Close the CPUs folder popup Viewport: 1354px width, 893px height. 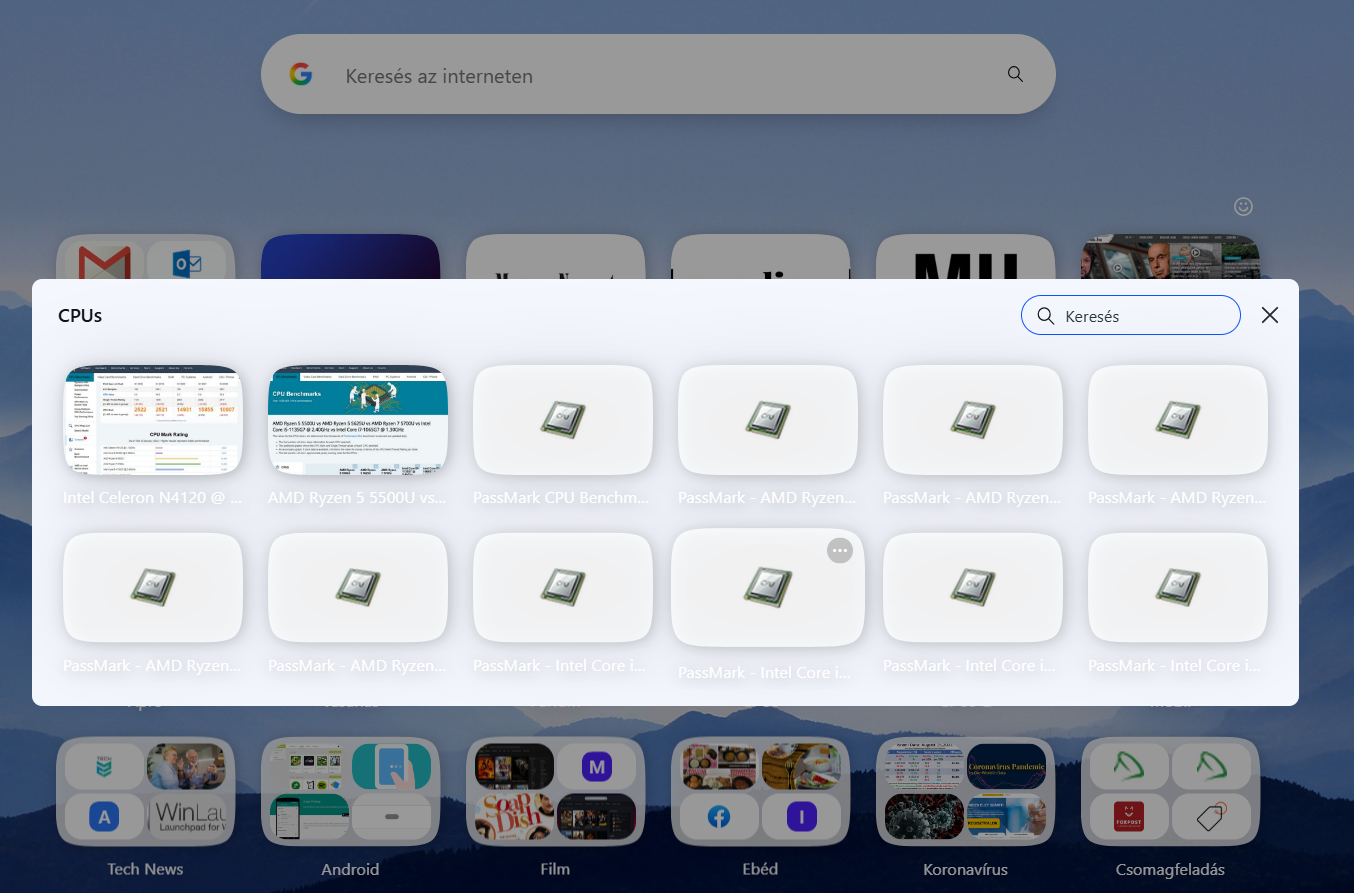pos(1270,315)
